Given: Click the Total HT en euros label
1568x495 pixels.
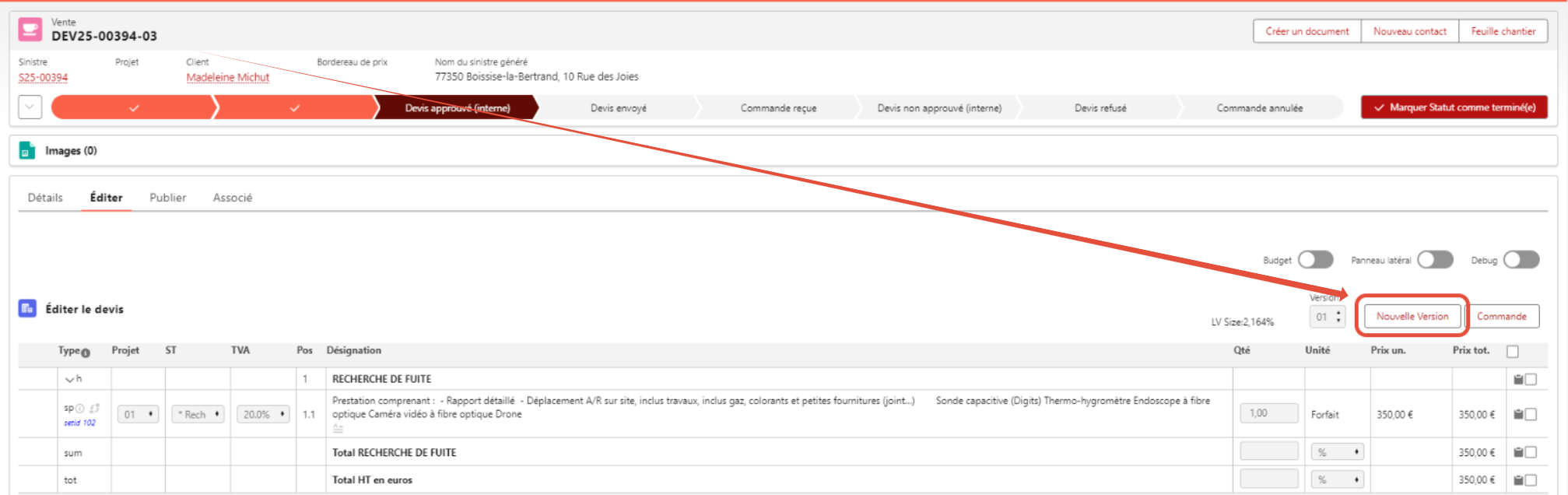Looking at the screenshot, I should 372,480.
